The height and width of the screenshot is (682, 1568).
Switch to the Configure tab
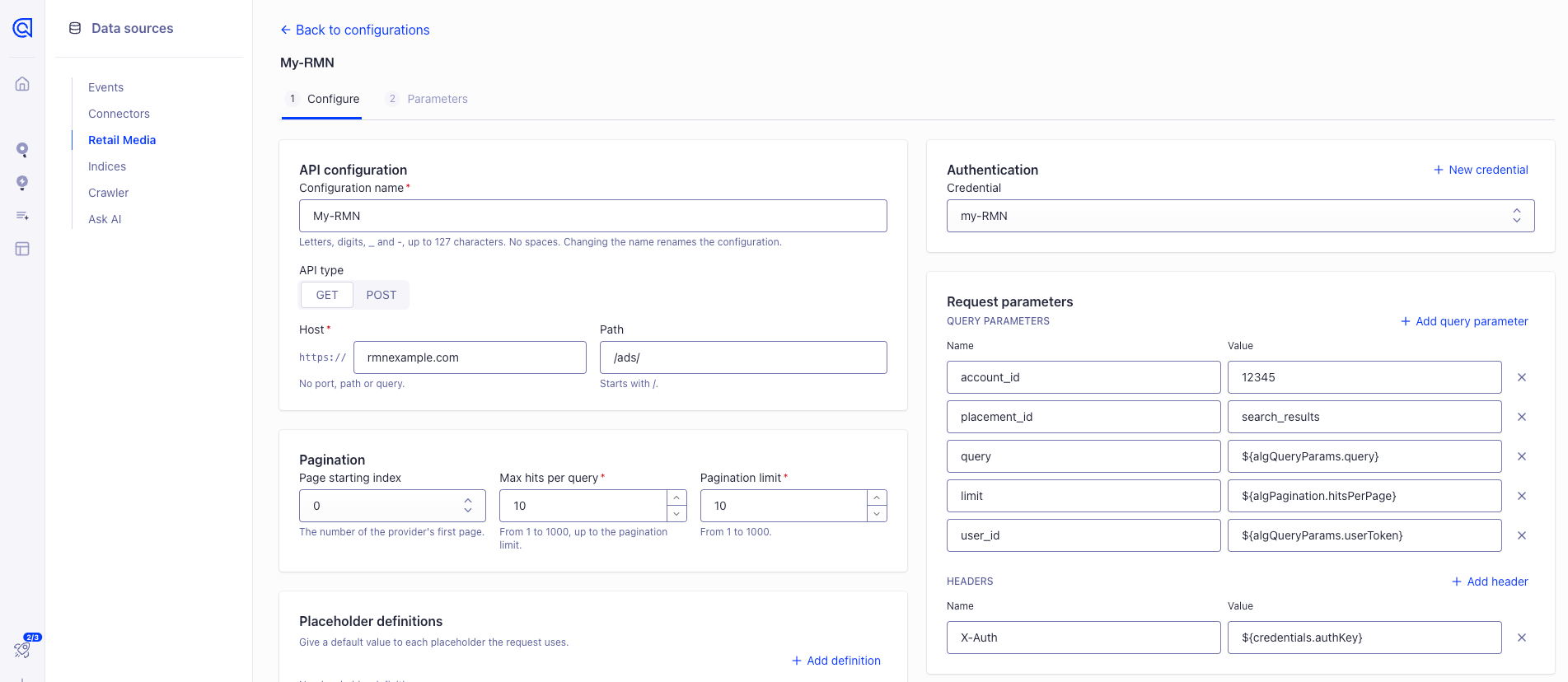click(x=322, y=99)
